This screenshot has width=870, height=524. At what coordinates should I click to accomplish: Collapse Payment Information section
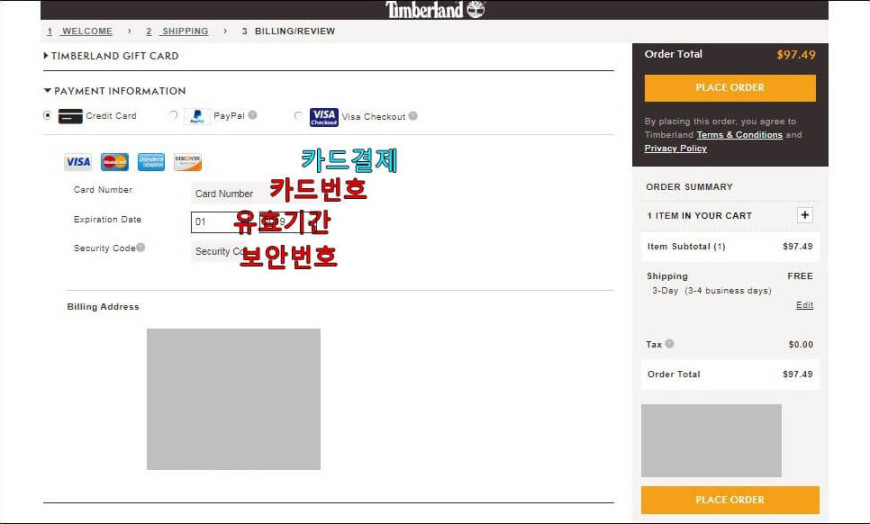[x=115, y=90]
